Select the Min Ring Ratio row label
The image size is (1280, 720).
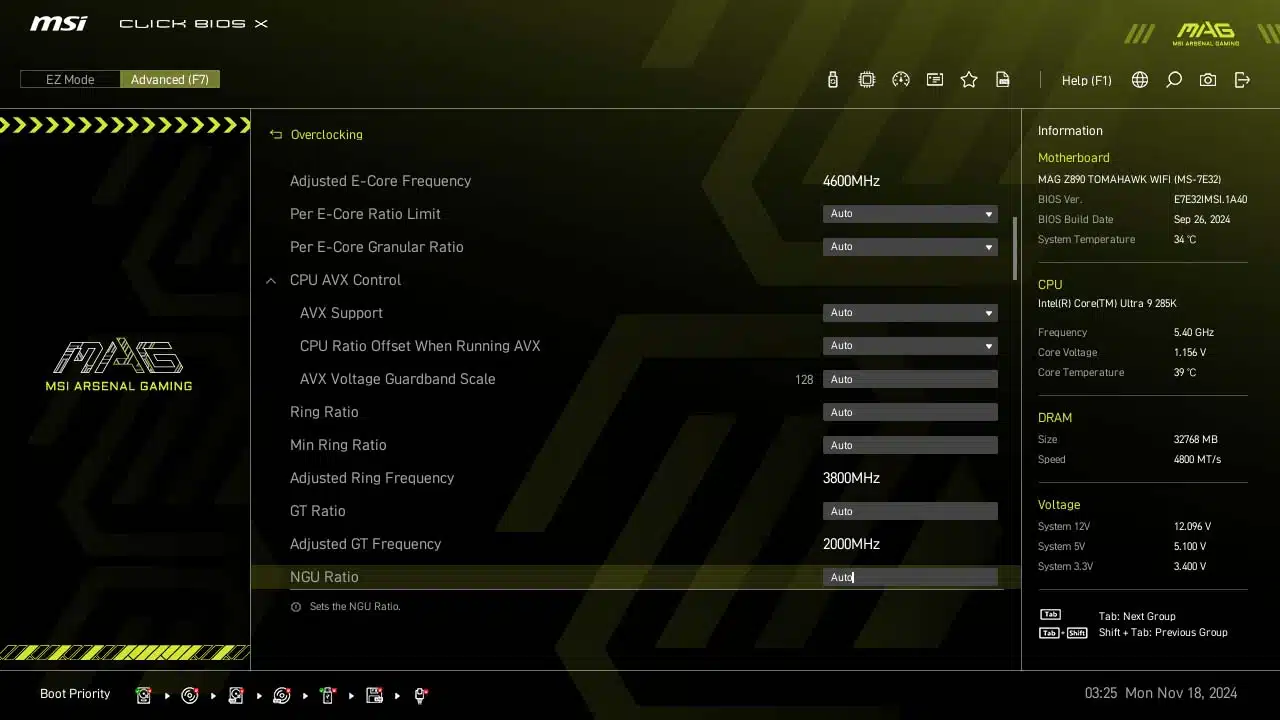point(338,445)
